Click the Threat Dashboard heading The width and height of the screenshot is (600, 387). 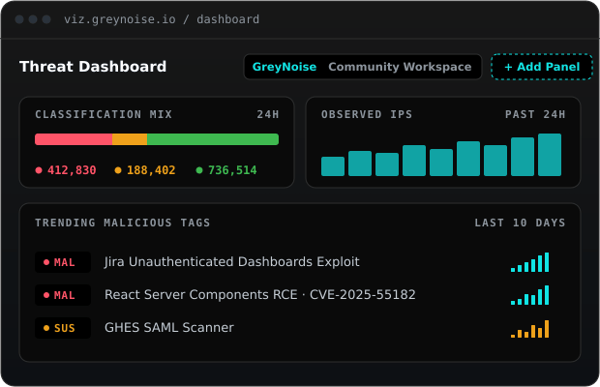tap(93, 67)
